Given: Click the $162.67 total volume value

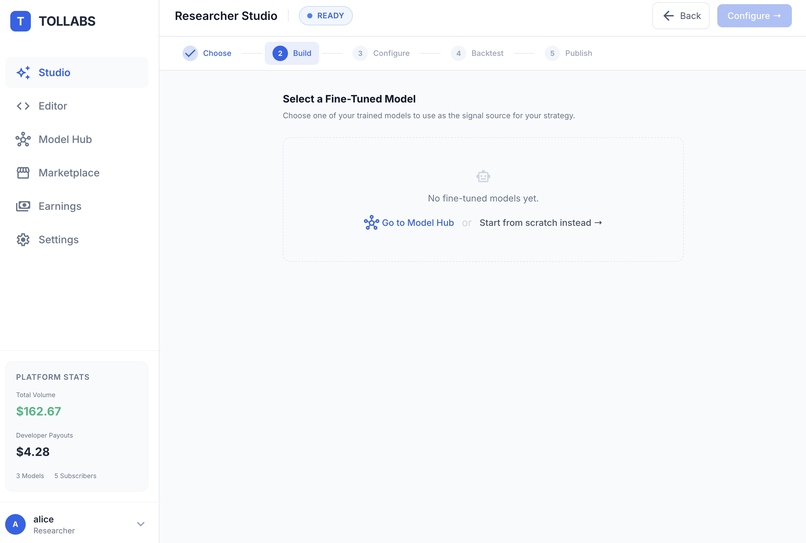Looking at the screenshot, I should point(39,411).
